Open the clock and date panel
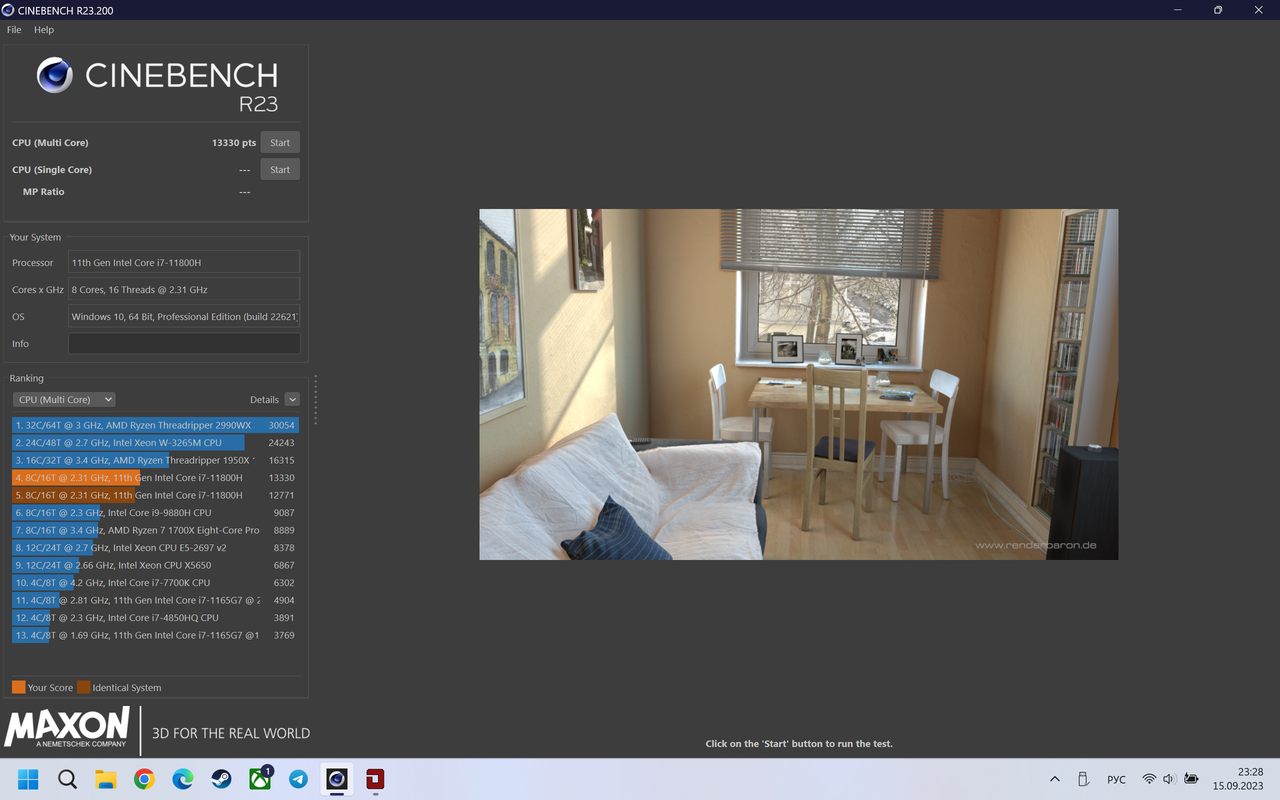Viewport: 1280px width, 800px height. 1239,779
